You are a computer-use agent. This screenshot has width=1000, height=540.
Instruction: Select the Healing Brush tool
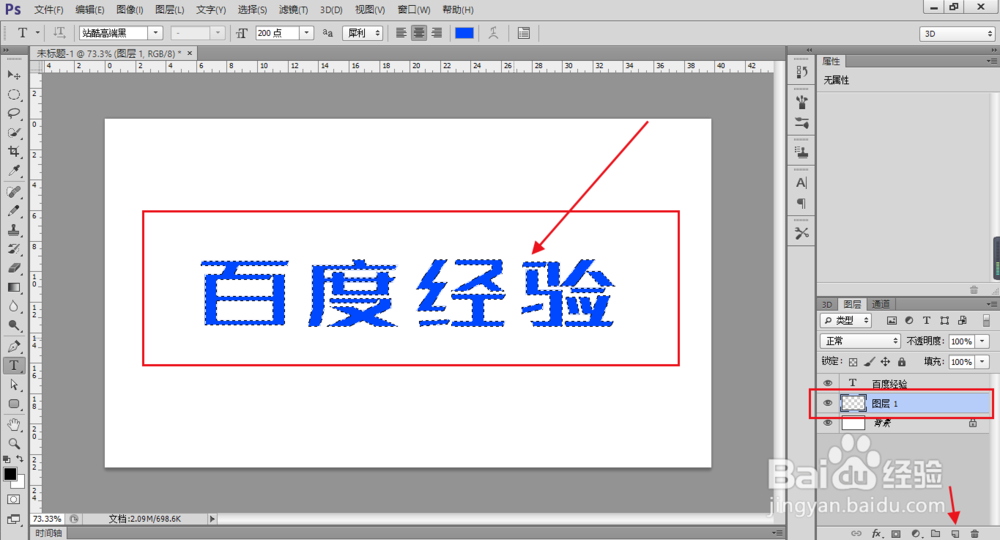point(13,192)
